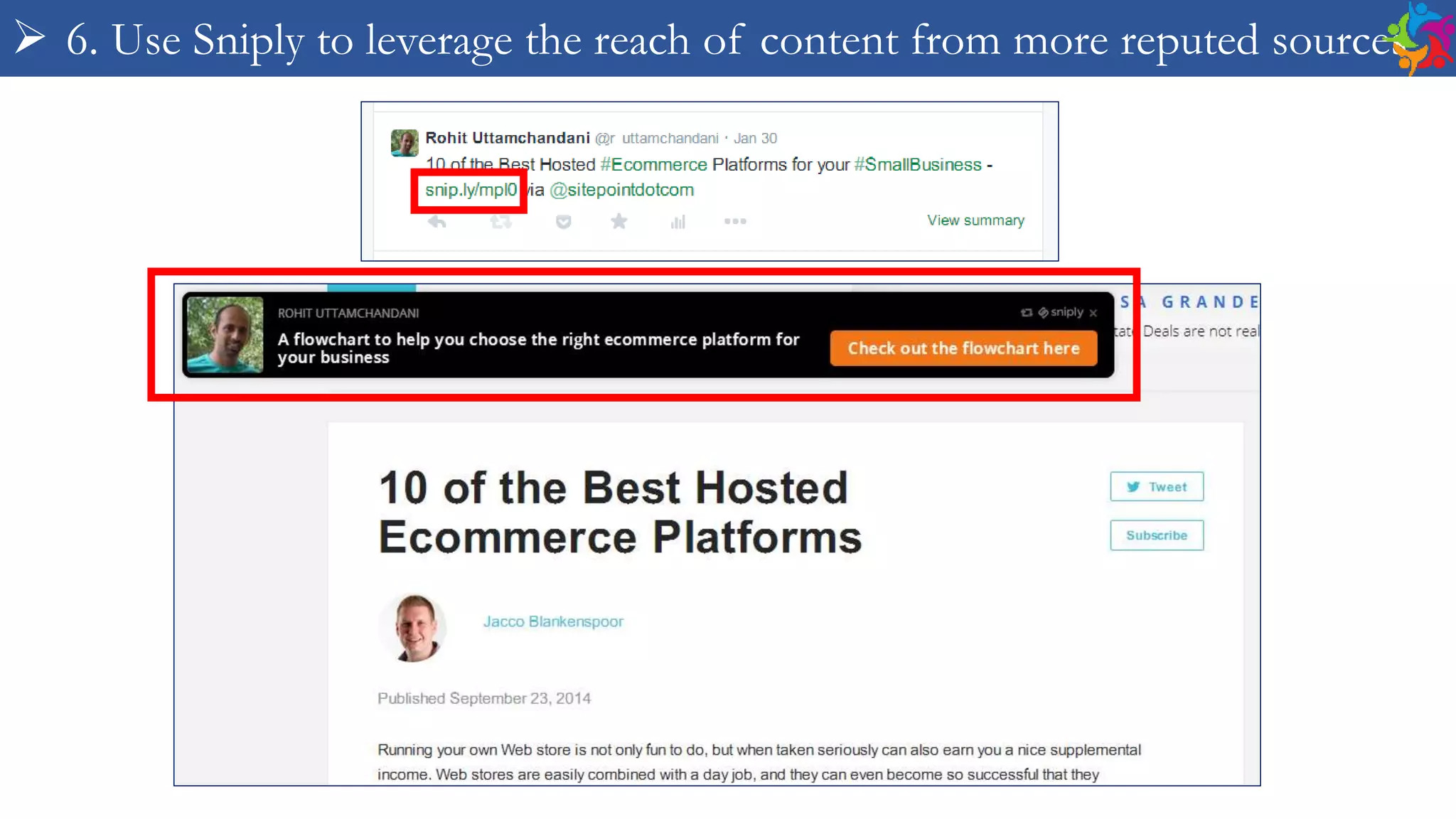This screenshot has width=1456, height=819.
Task: Open author Jacco Blankenspoor's page
Action: (553, 621)
